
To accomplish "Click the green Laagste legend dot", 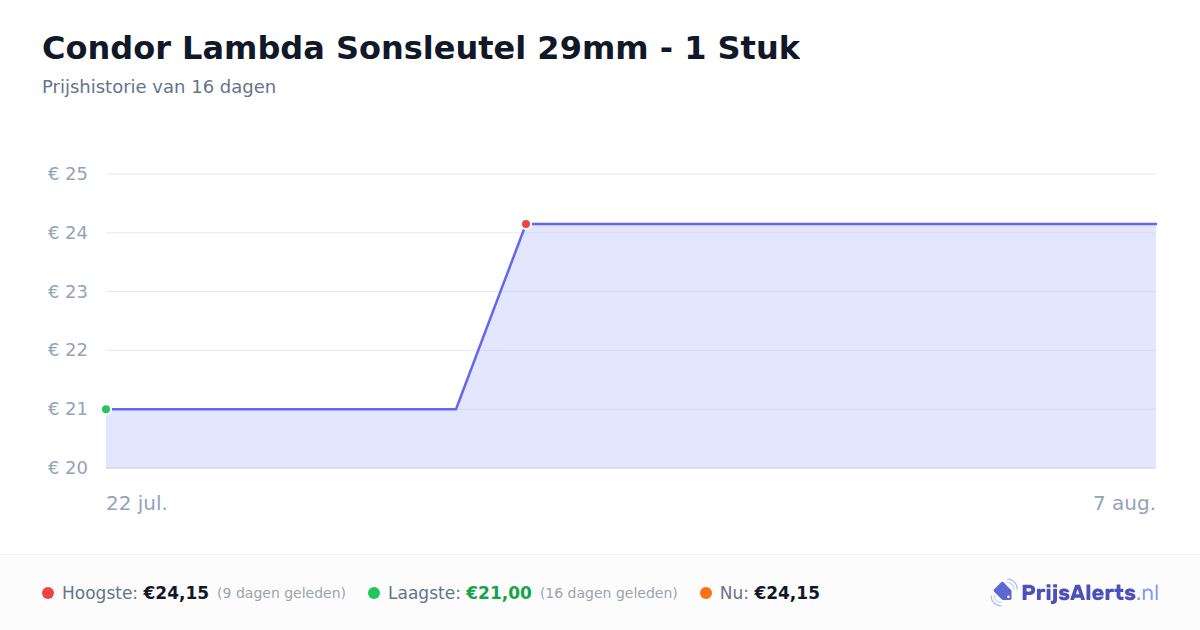I will point(374,593).
